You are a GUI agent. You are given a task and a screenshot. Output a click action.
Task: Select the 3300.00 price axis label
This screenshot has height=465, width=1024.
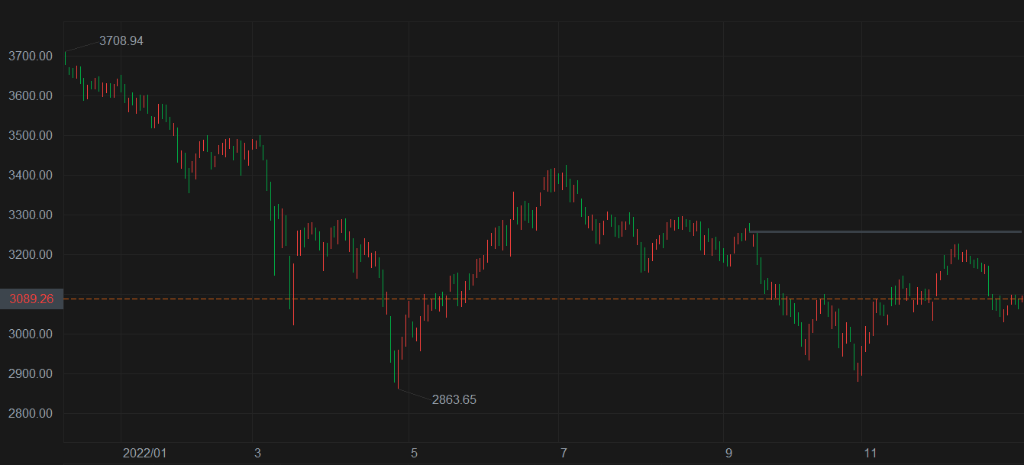point(30,215)
